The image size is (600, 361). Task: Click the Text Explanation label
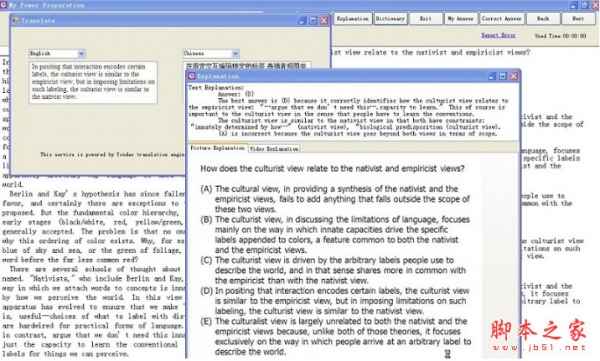coord(216,88)
